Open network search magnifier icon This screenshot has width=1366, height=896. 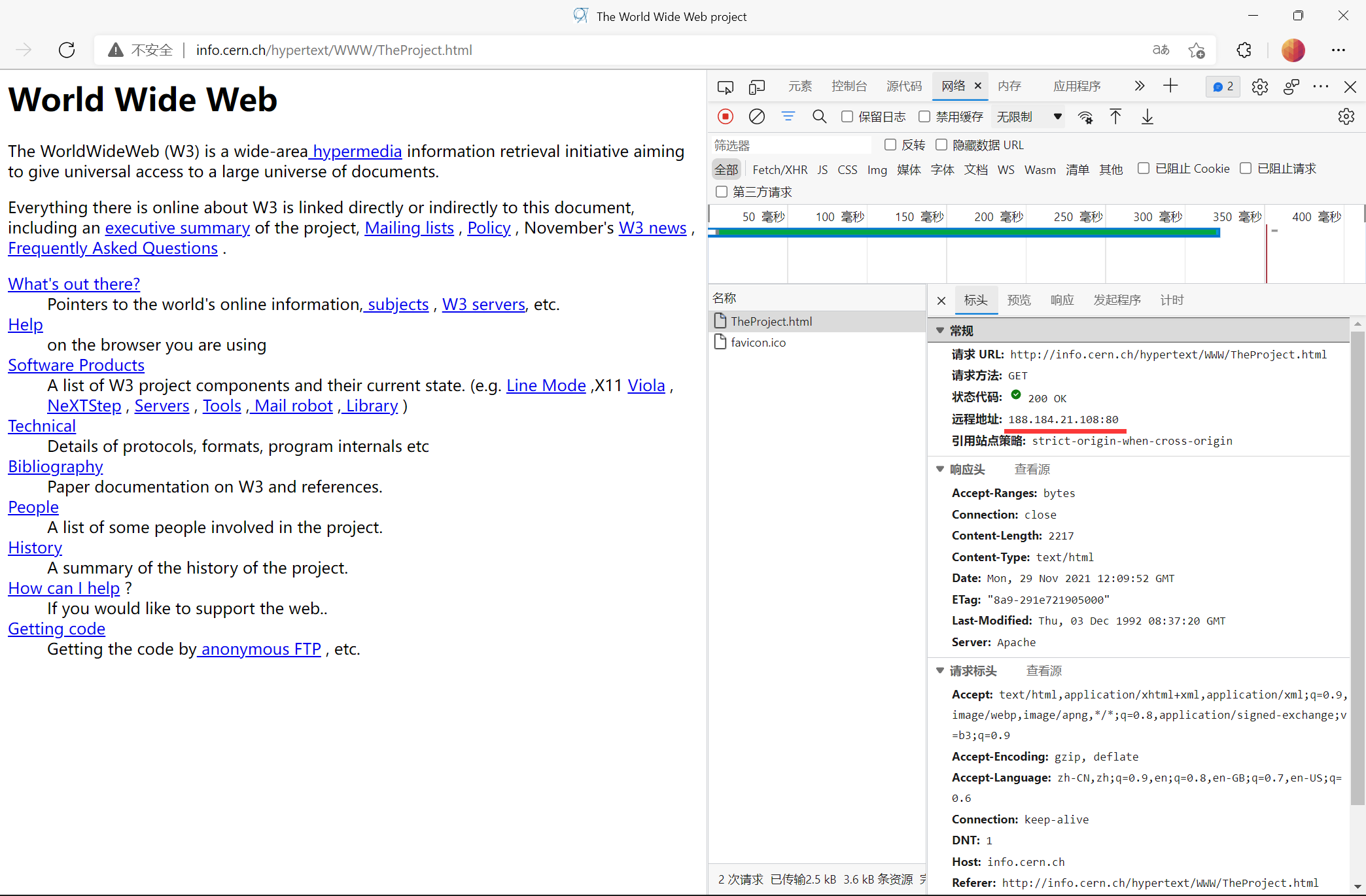tap(819, 116)
